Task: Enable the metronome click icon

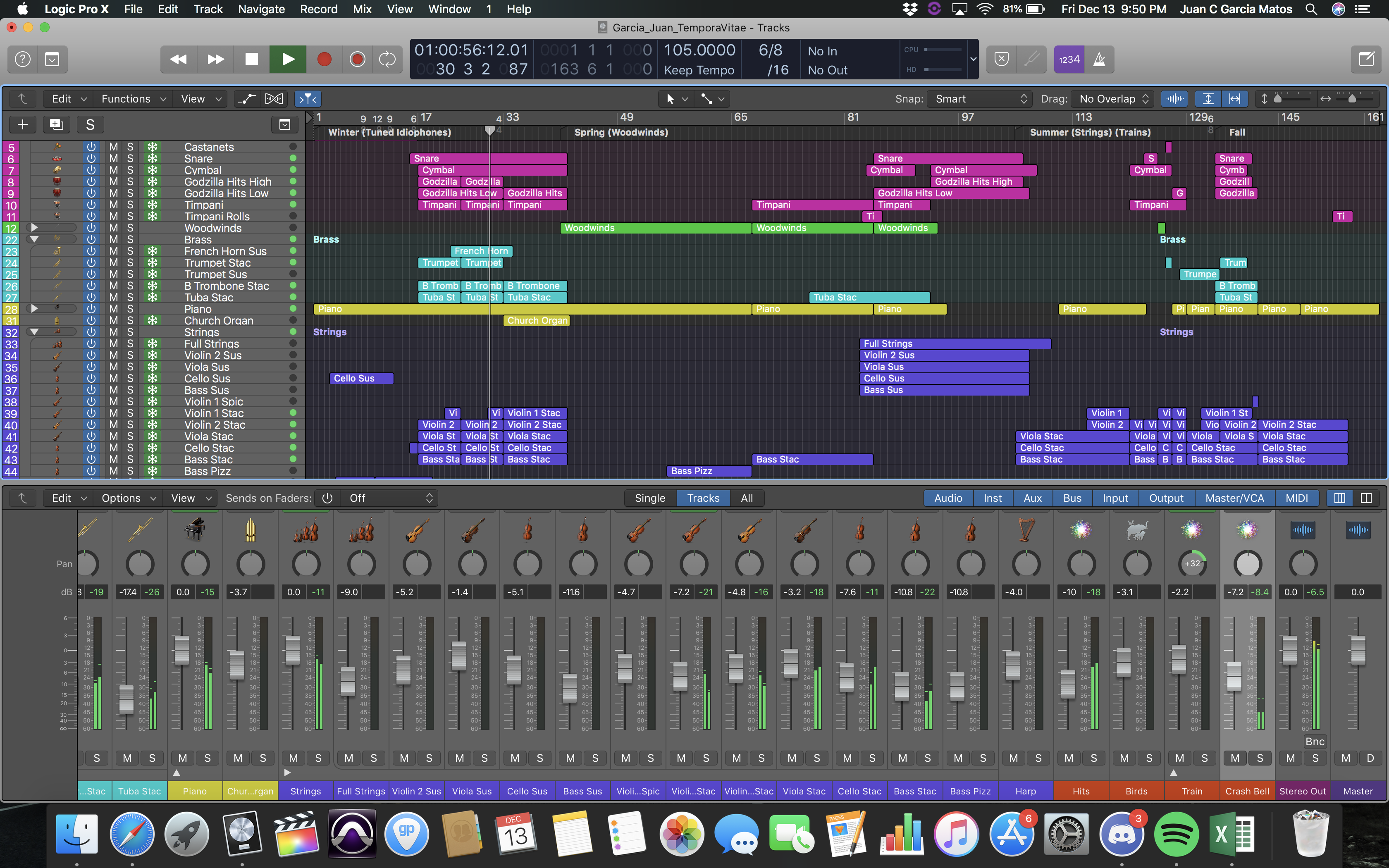Action: click(x=1099, y=59)
